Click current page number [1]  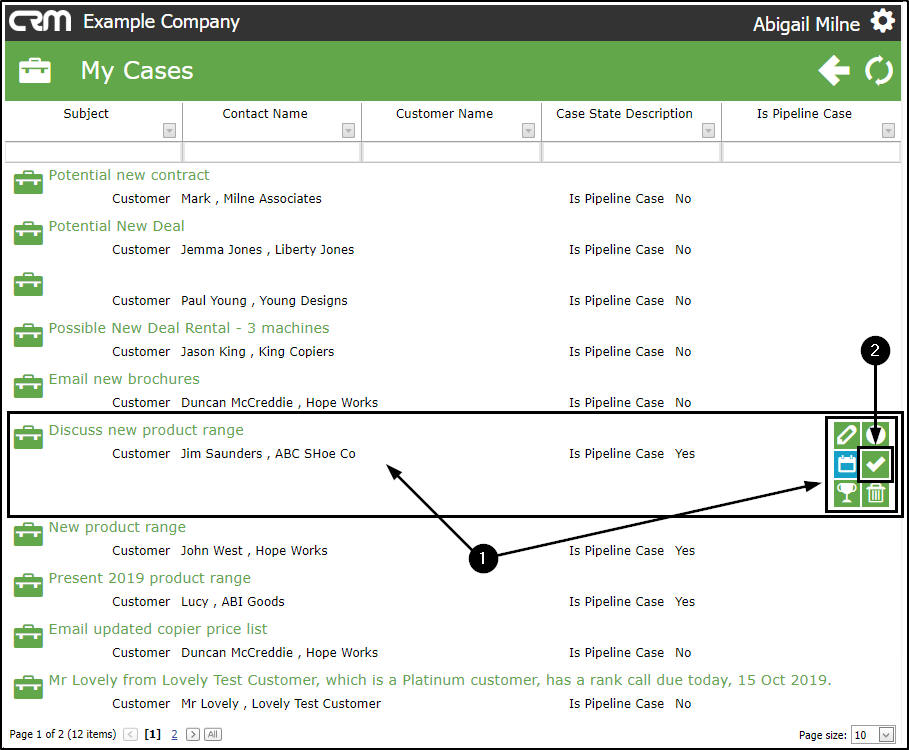click(152, 734)
